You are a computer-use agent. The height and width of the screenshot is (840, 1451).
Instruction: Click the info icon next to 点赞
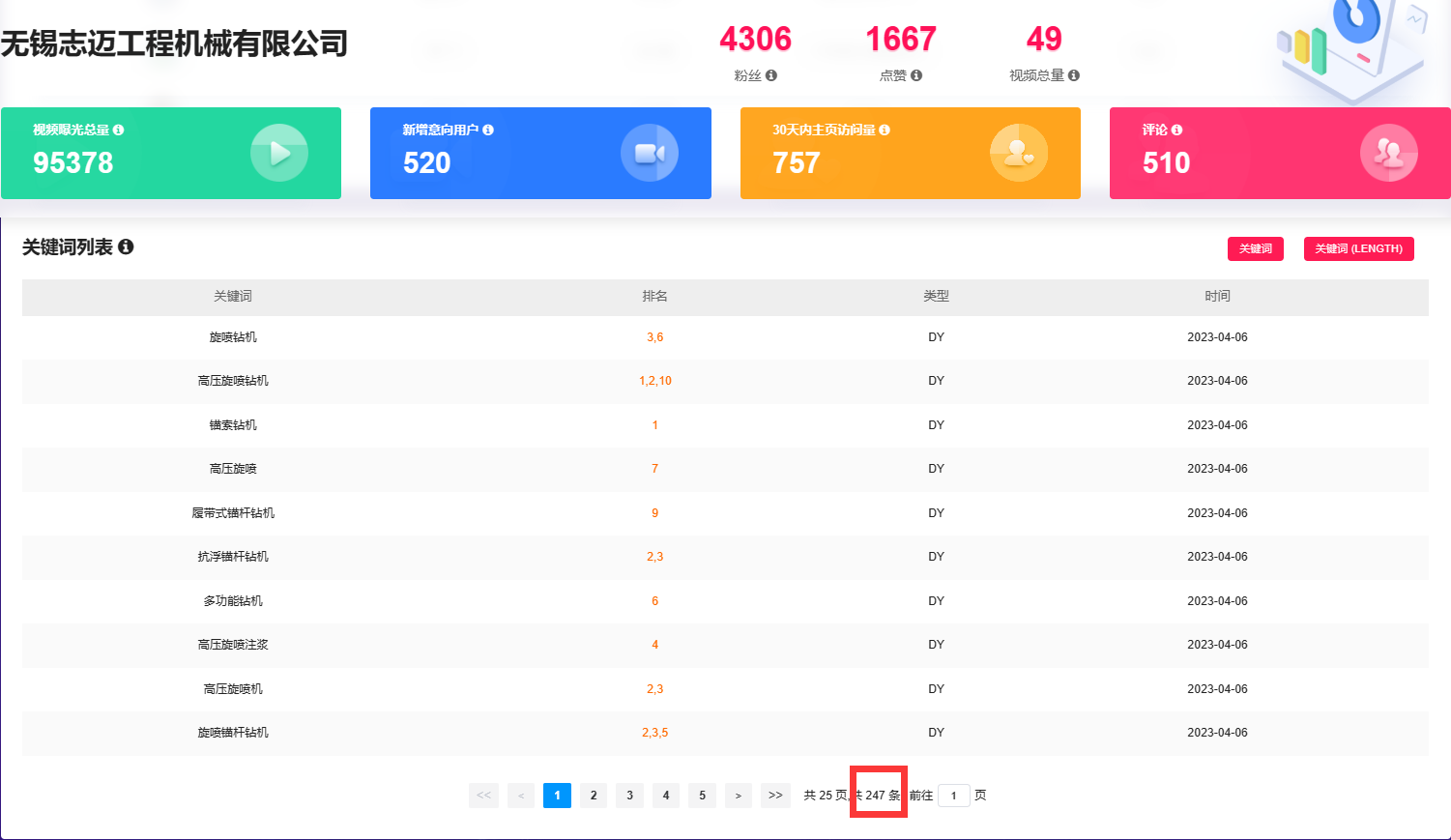[x=916, y=75]
